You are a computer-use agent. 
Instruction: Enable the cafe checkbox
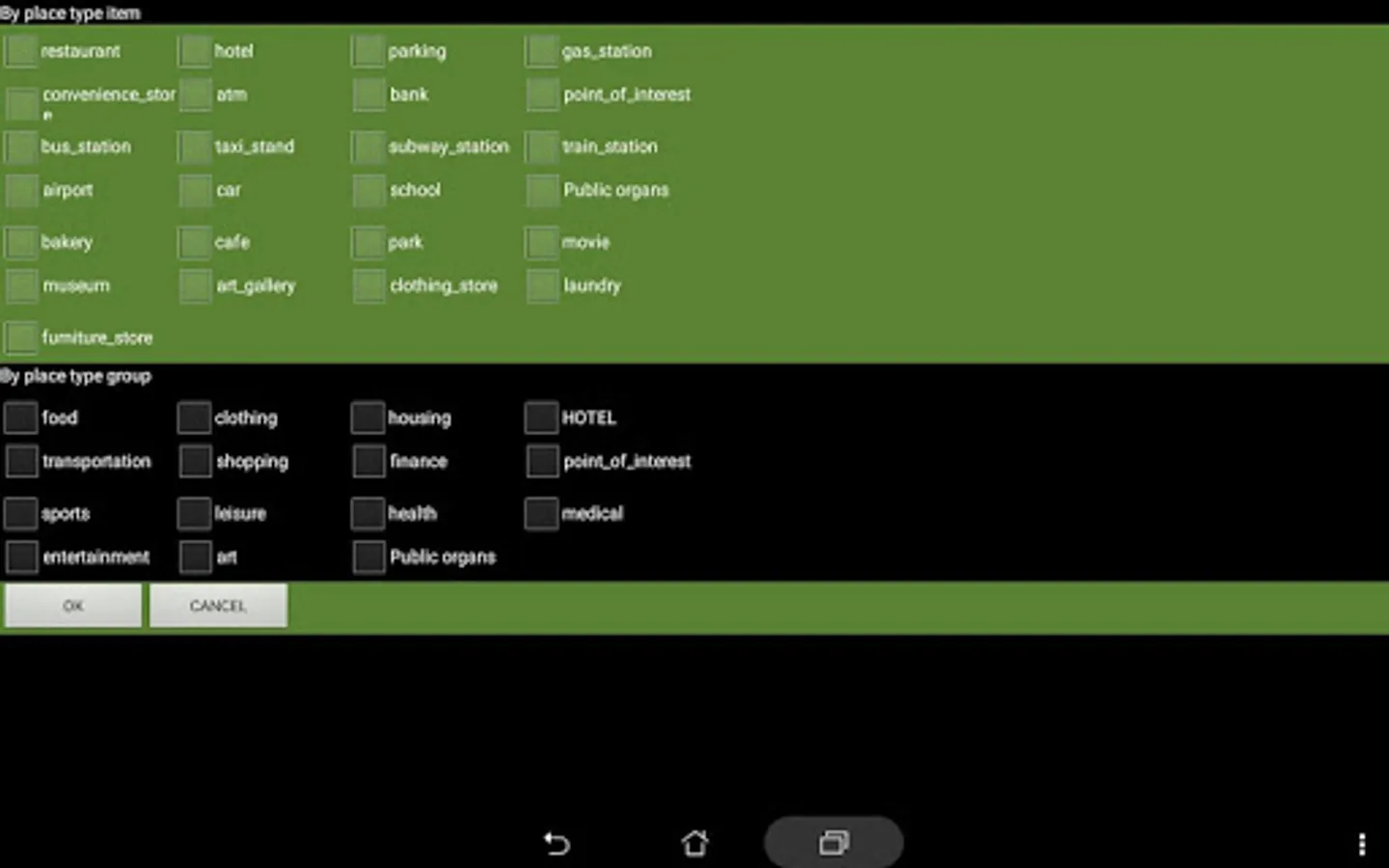195,242
